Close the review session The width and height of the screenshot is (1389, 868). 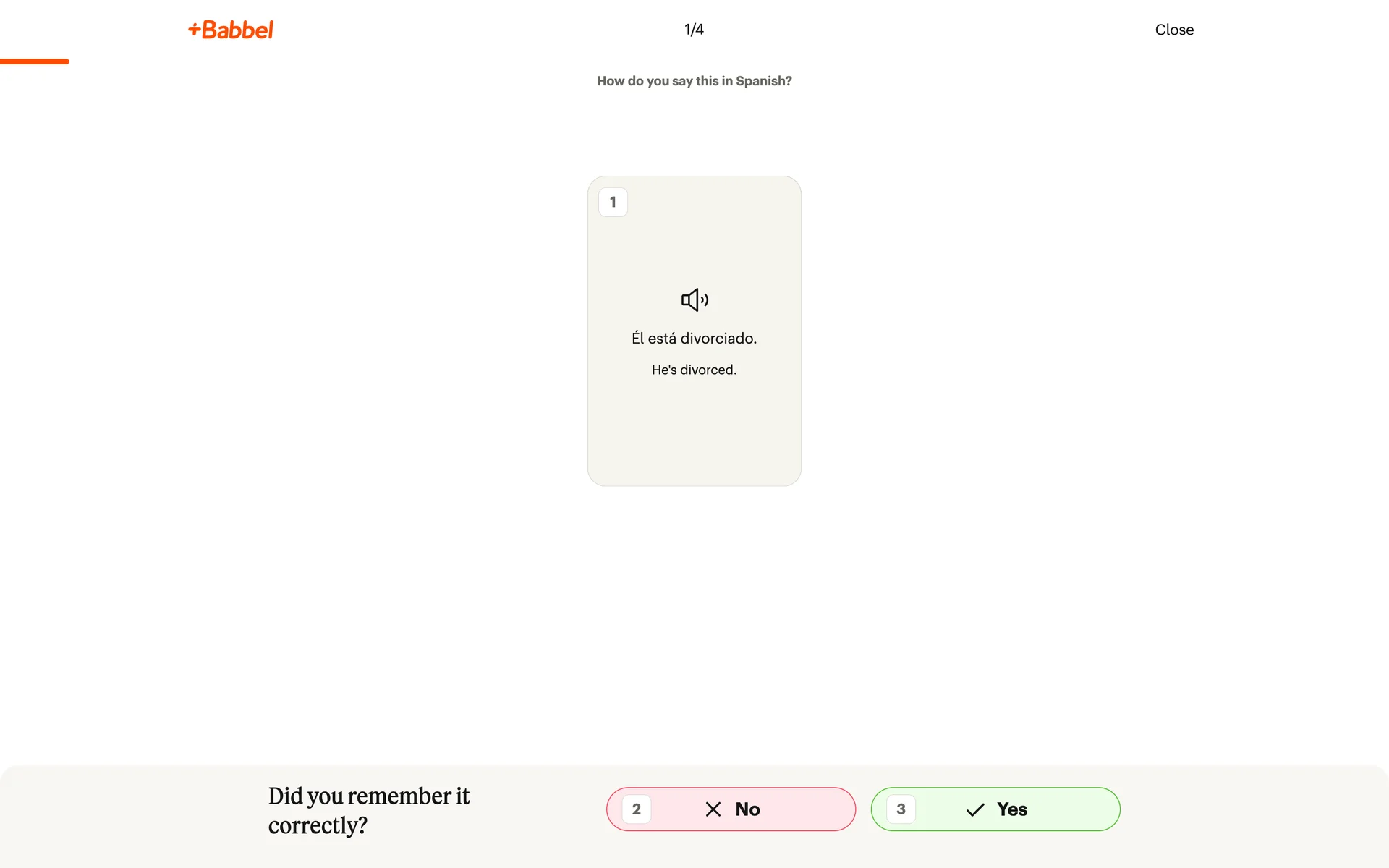1174,30
